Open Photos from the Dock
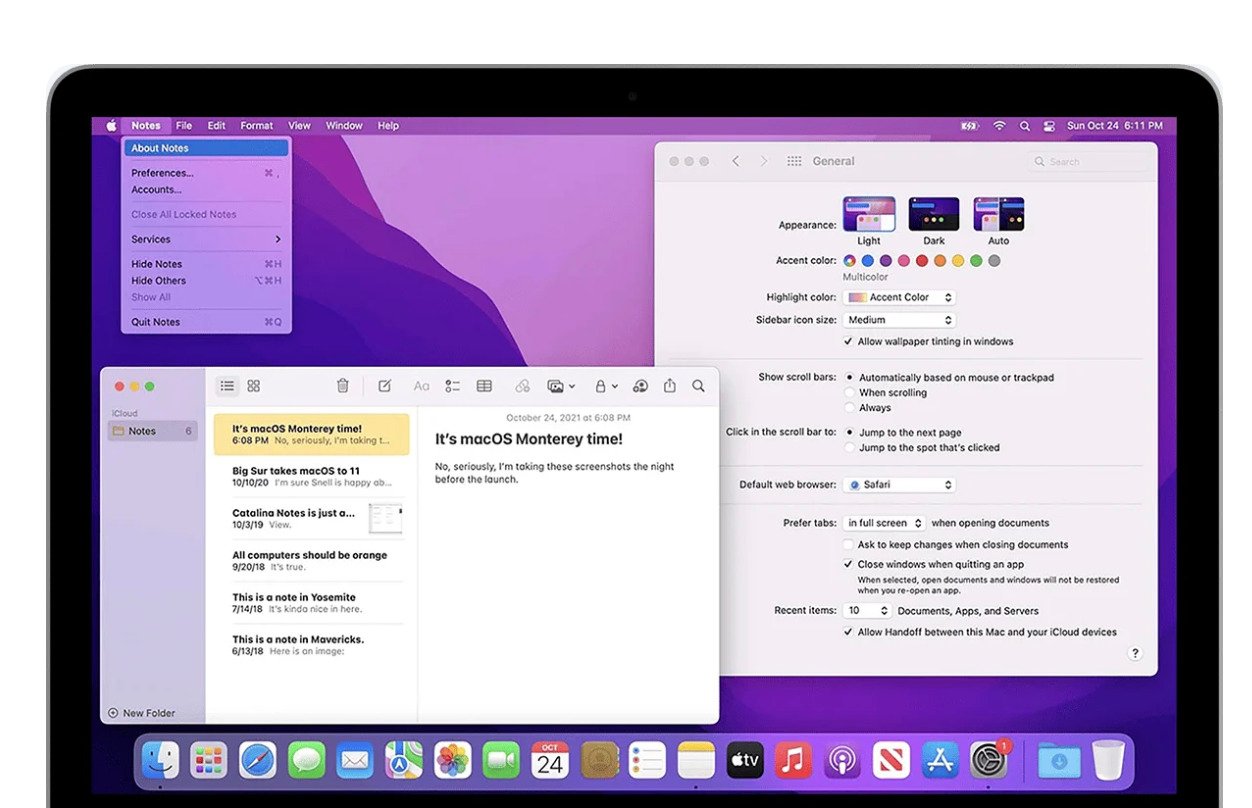 coord(453,760)
